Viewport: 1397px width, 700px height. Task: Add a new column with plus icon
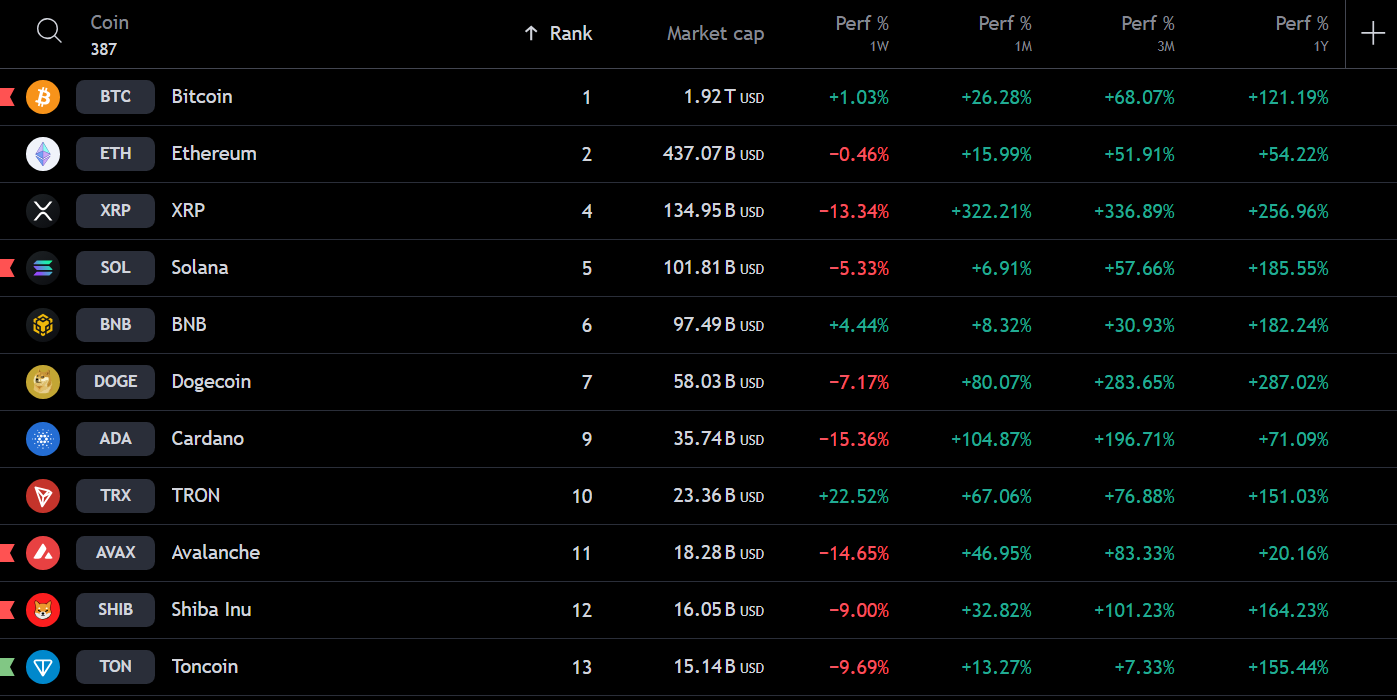tap(1372, 33)
